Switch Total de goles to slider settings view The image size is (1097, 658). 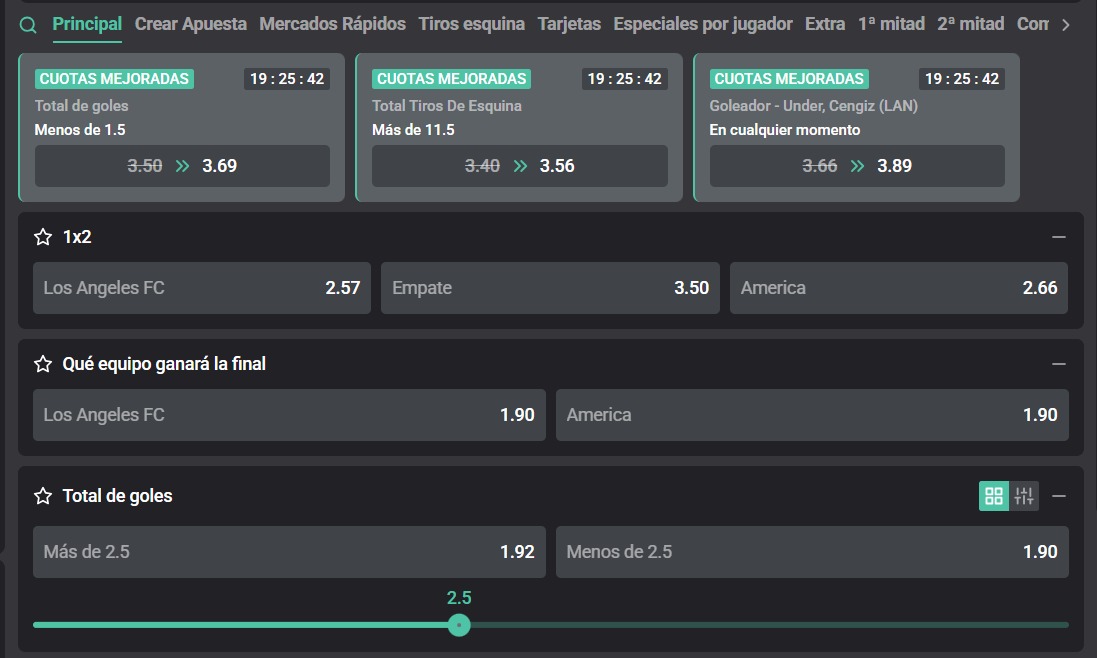pyautogui.click(x=1024, y=496)
